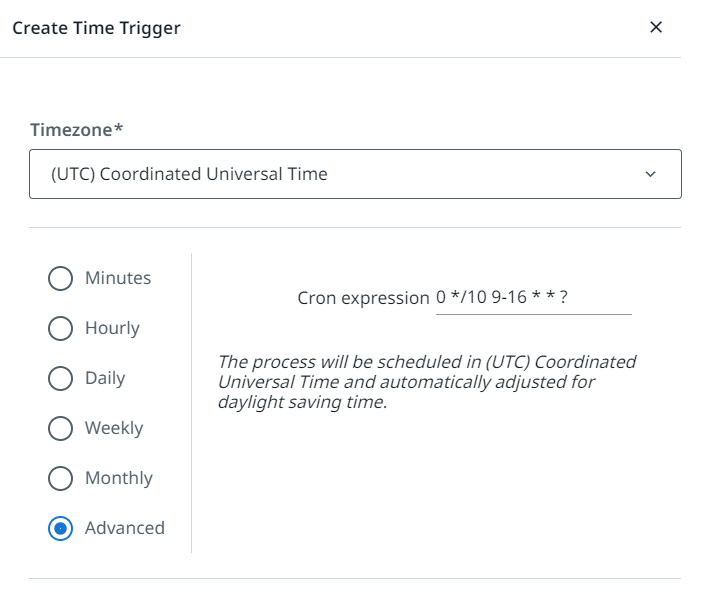The width and height of the screenshot is (716, 589).
Task: Click the chevron arrow in Timezone field
Action: (651, 174)
